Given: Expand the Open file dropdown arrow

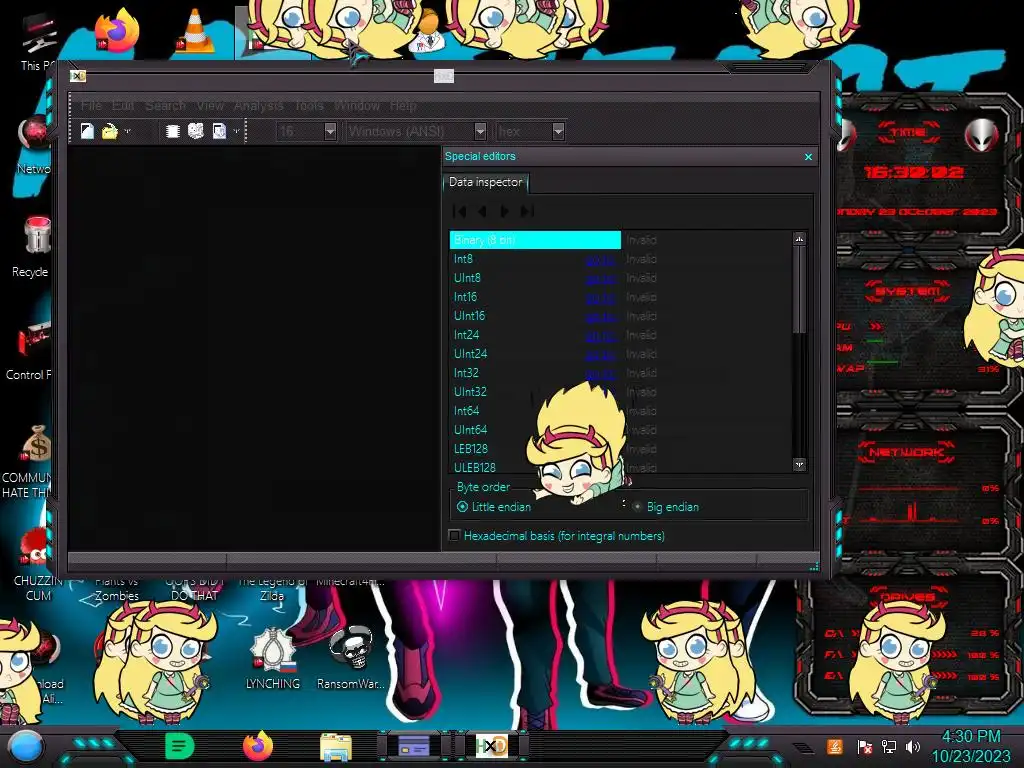Looking at the screenshot, I should [127, 131].
